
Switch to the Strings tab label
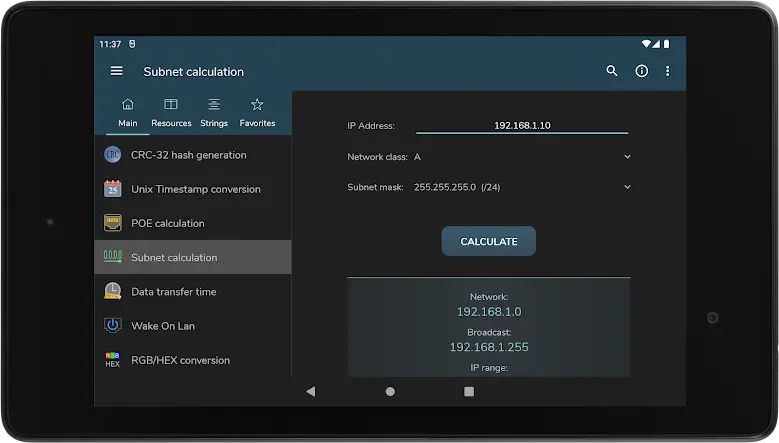pyautogui.click(x=214, y=123)
